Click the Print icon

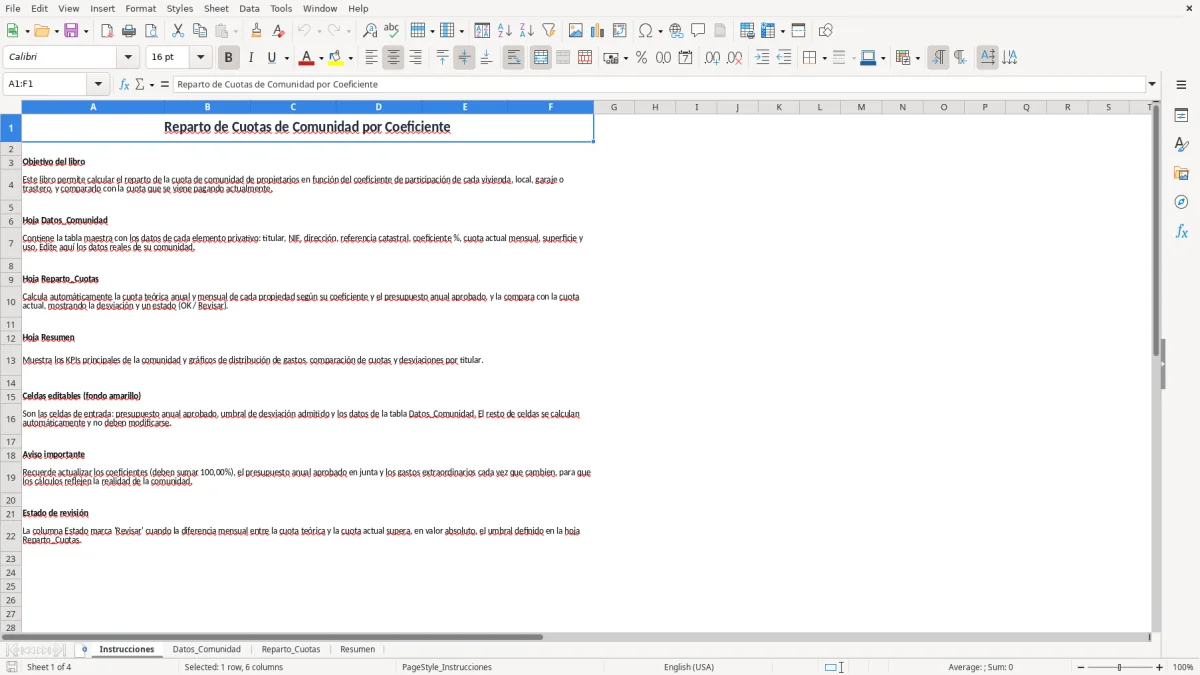pyautogui.click(x=129, y=31)
